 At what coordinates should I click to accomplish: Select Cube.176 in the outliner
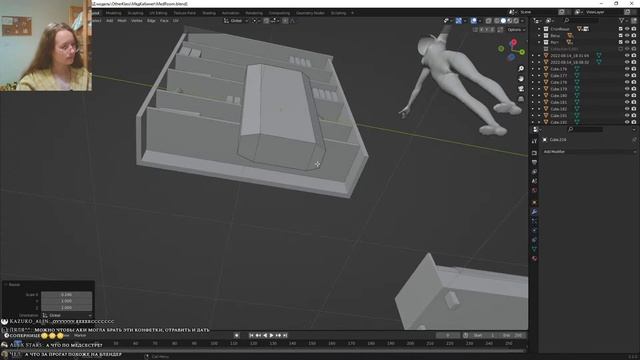558,69
